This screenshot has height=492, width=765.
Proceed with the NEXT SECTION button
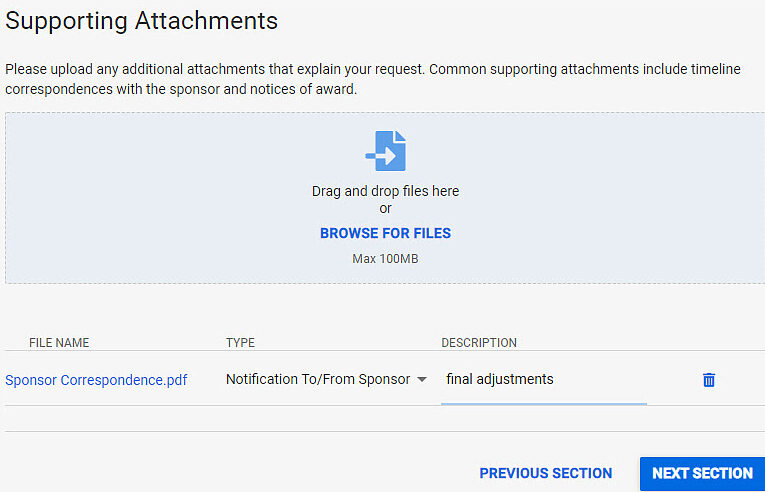pyautogui.click(x=702, y=473)
